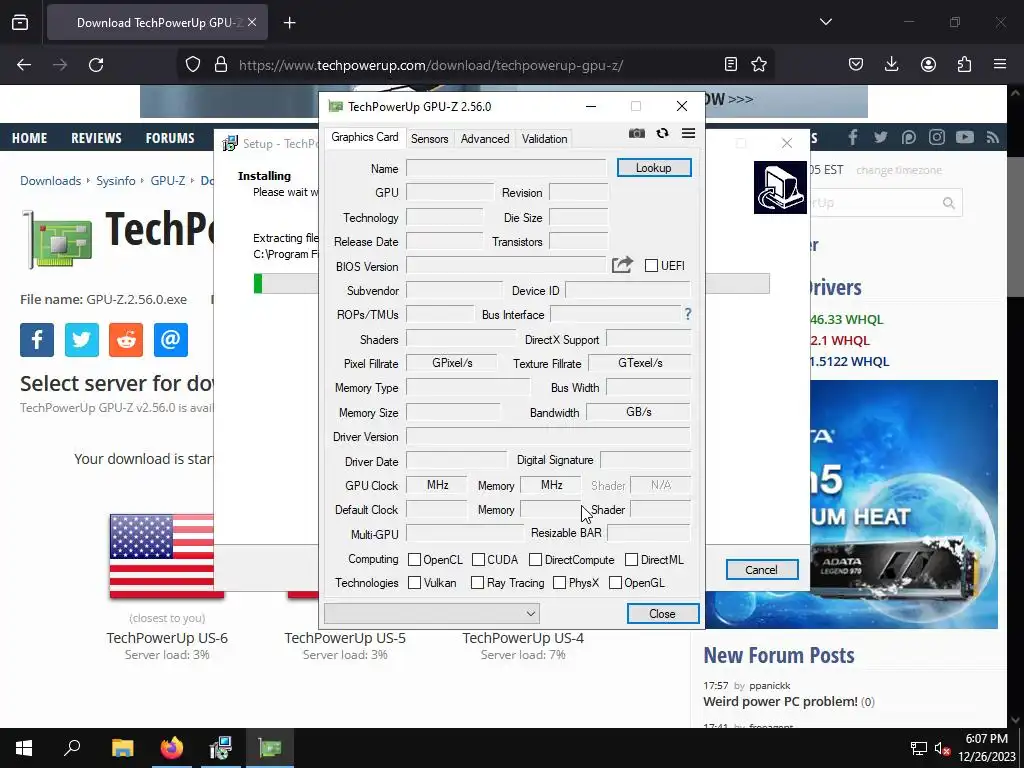Screen dimensions: 1024x768
Task: Toggle the DirectCompute checkbox
Action: coord(536,559)
